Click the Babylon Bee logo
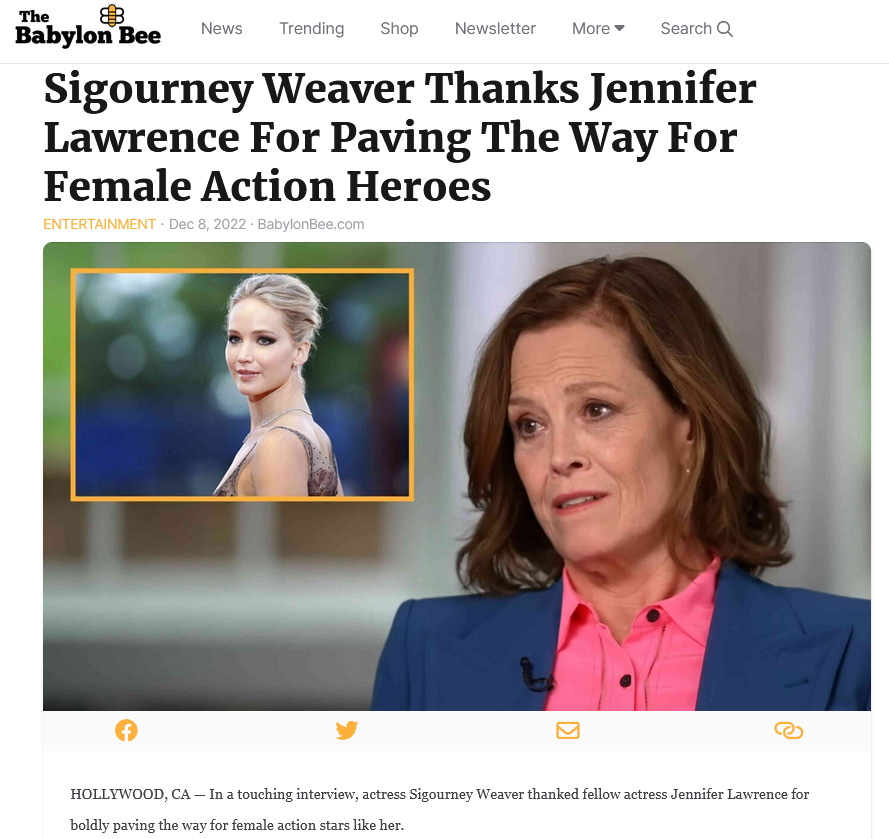The width and height of the screenshot is (889, 839). tap(88, 27)
